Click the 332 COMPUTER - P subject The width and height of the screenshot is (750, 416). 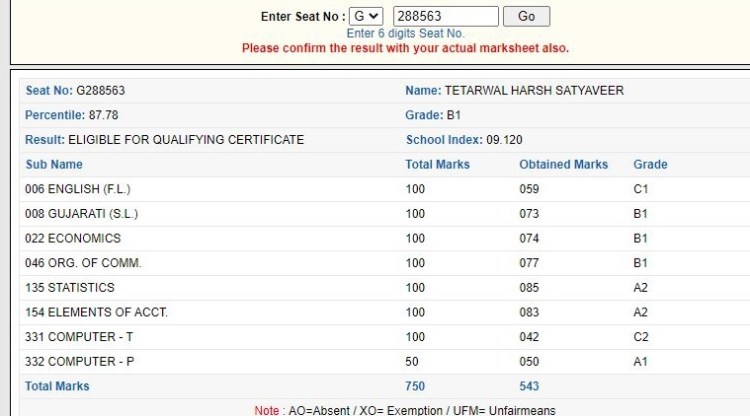point(78,361)
